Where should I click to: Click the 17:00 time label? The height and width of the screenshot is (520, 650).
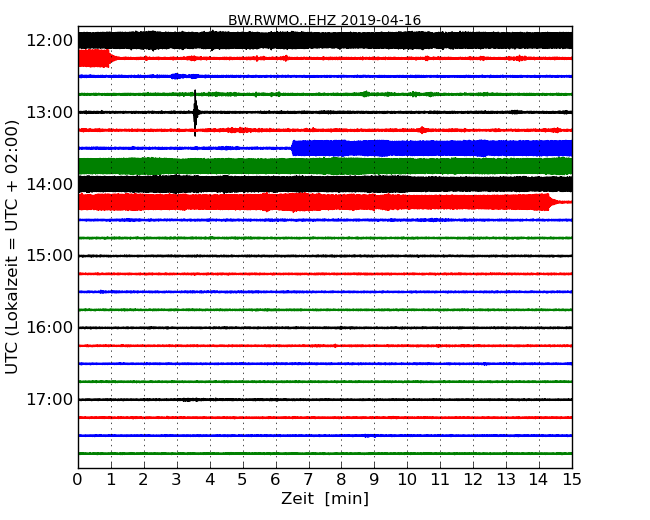(x=50, y=399)
